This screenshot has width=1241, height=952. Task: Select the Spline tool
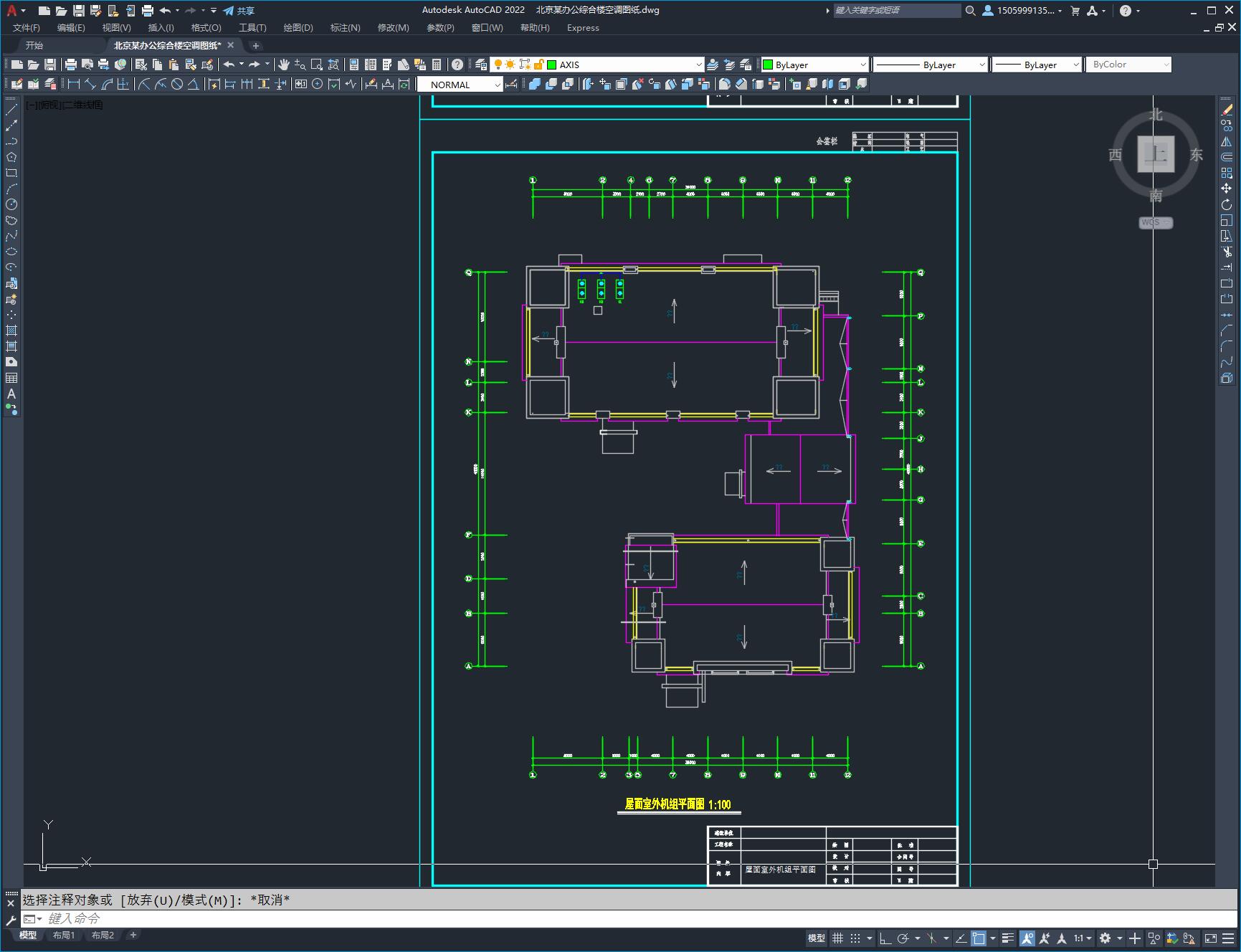click(11, 236)
